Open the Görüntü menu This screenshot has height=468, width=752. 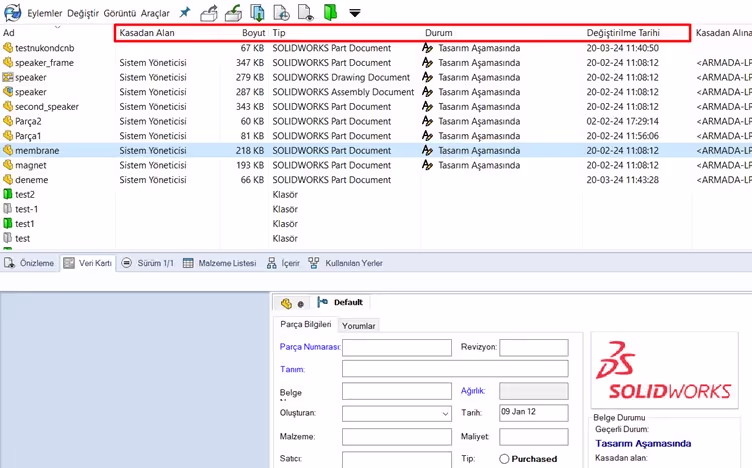click(x=120, y=13)
